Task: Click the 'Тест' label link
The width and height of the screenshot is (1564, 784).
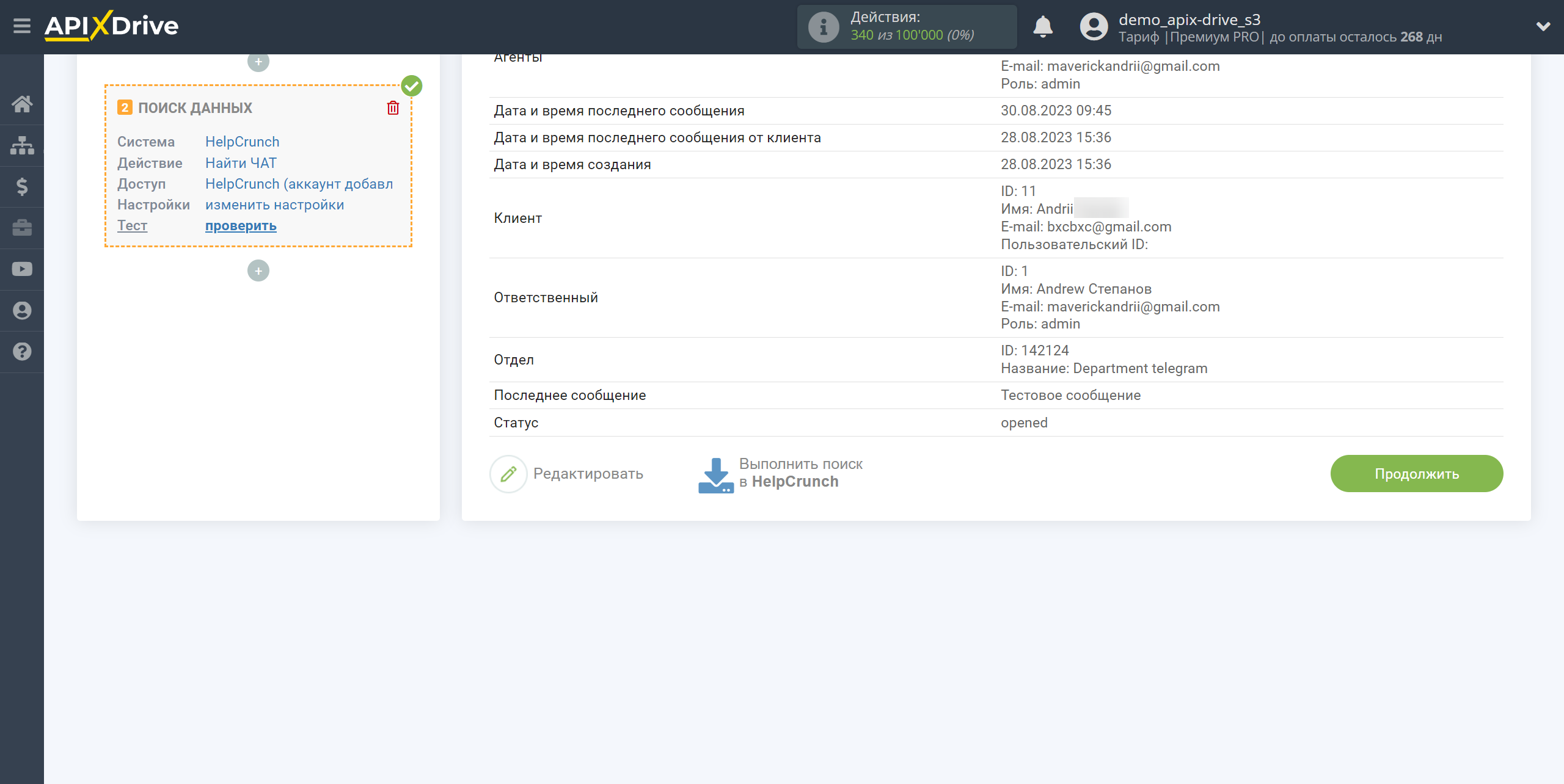Action: [x=132, y=225]
